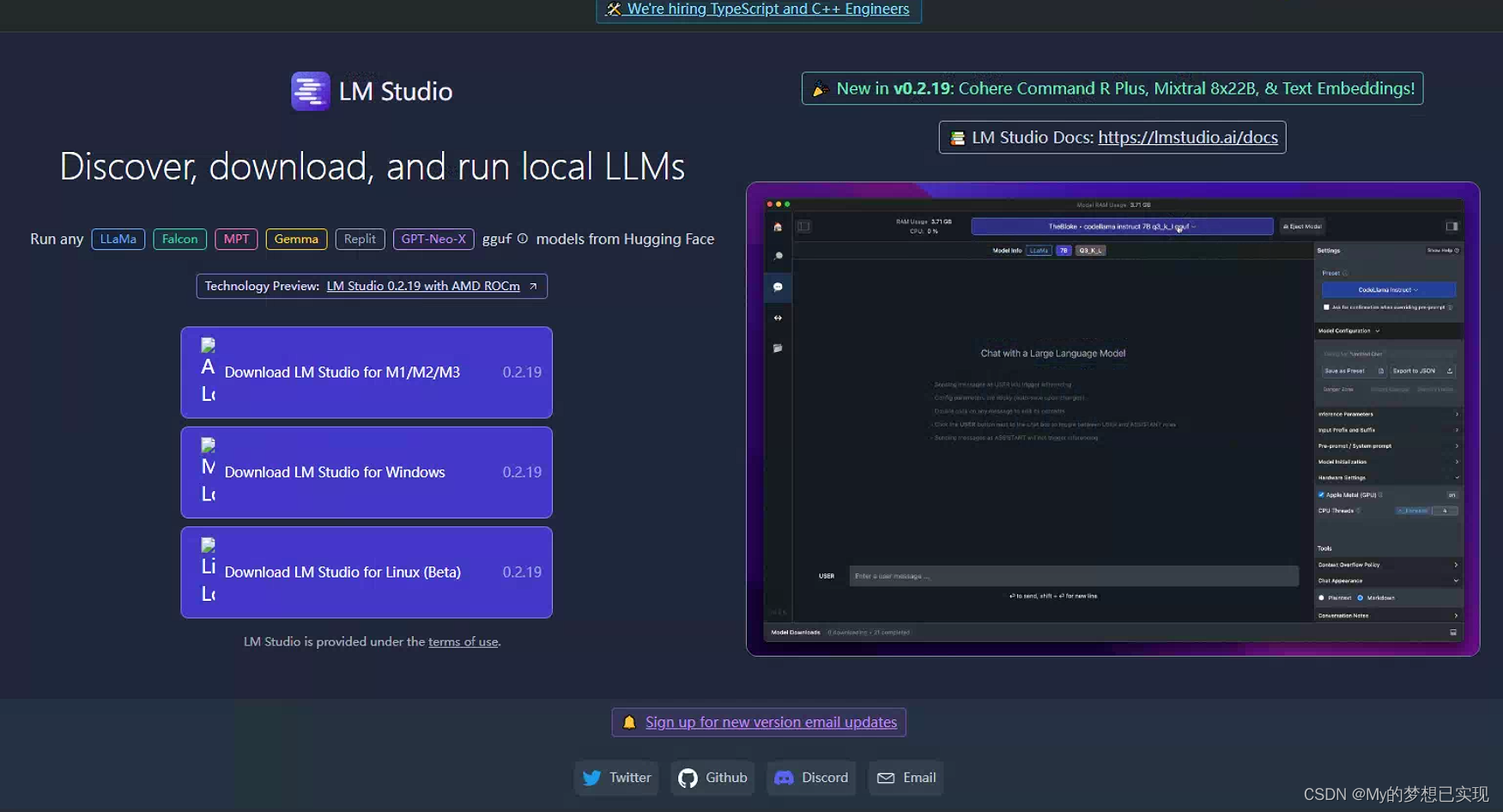This screenshot has width=1503, height=812.
Task: Collapse Hardware Settings section
Action: point(1388,477)
